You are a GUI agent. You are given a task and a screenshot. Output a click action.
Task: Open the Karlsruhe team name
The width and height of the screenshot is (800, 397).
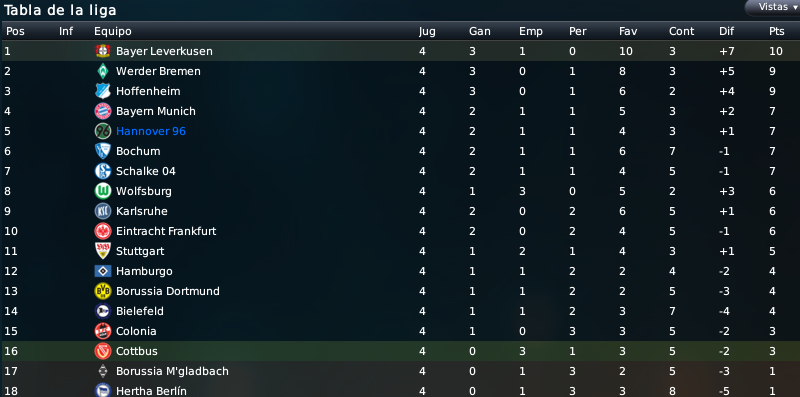141,211
